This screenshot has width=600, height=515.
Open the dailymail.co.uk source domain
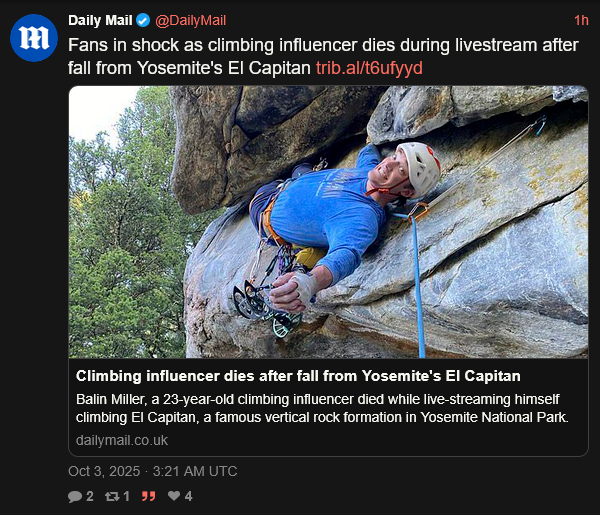click(x=122, y=440)
